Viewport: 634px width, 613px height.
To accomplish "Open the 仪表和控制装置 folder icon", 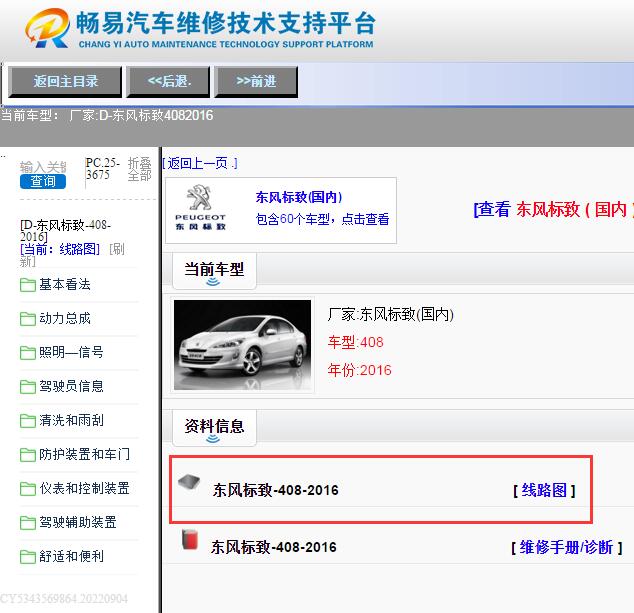I will (27, 488).
